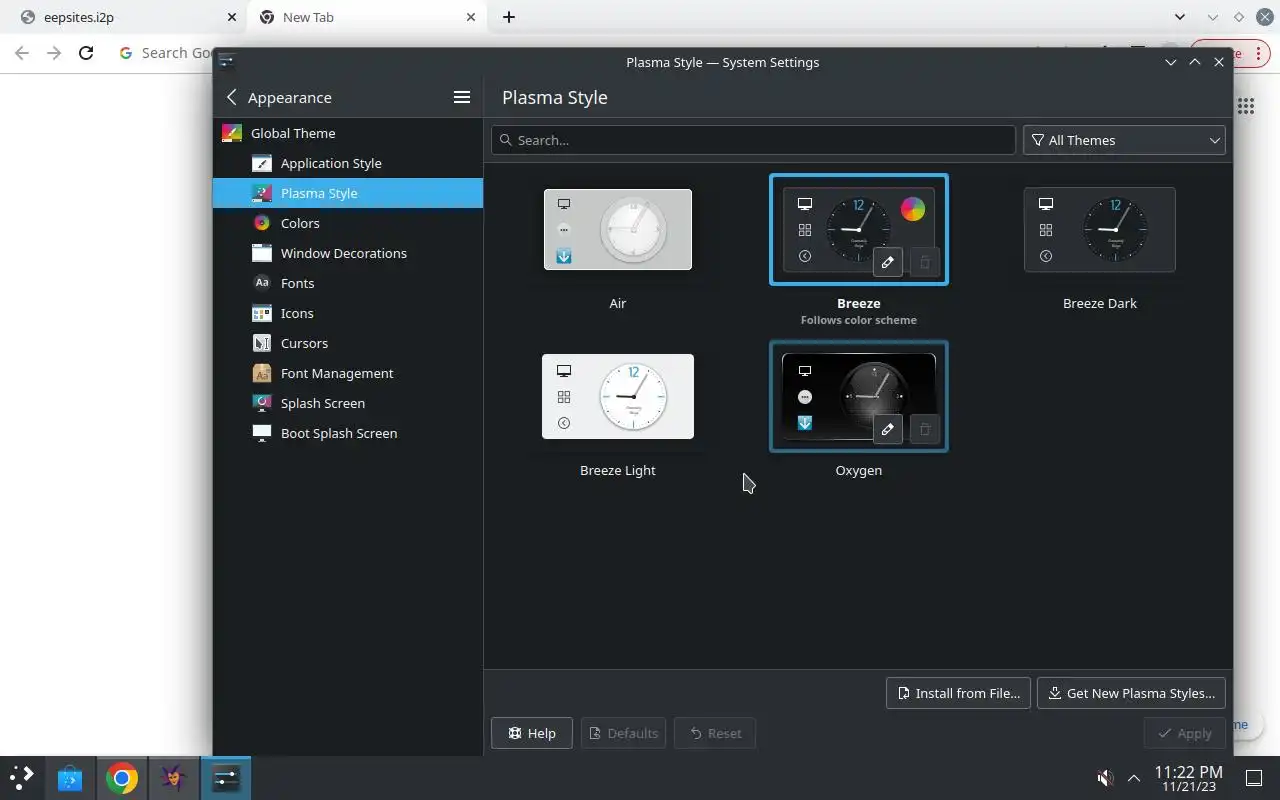The image size is (1280, 800).
Task: Click the Font Management icon
Action: [262, 373]
